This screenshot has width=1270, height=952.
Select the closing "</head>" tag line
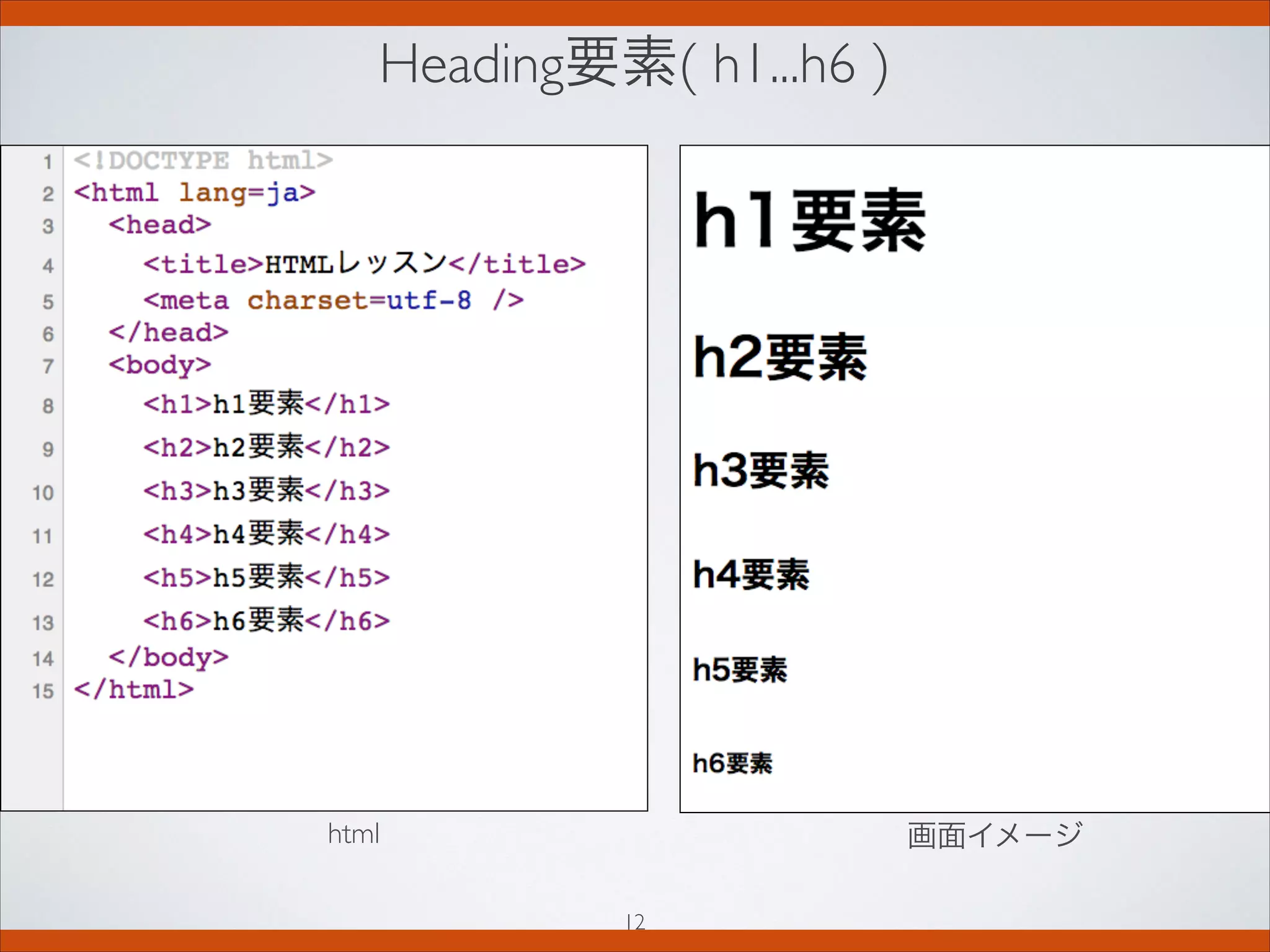point(169,333)
